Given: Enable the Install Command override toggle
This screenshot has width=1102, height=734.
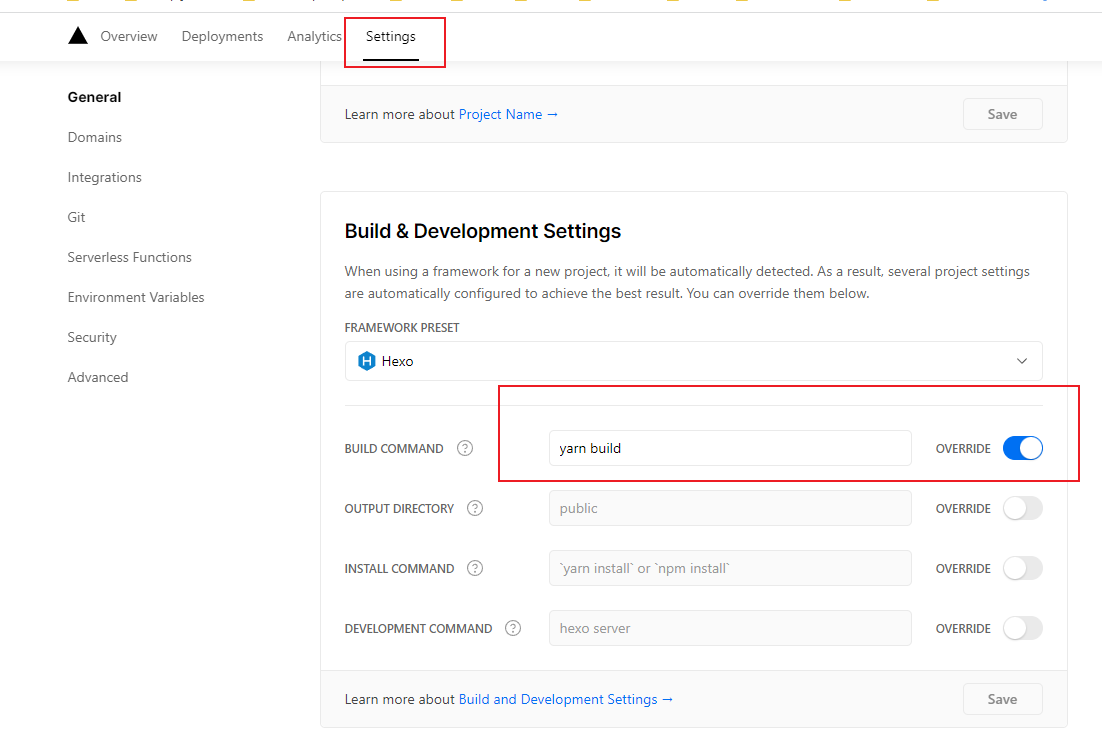Looking at the screenshot, I should click(x=1023, y=568).
